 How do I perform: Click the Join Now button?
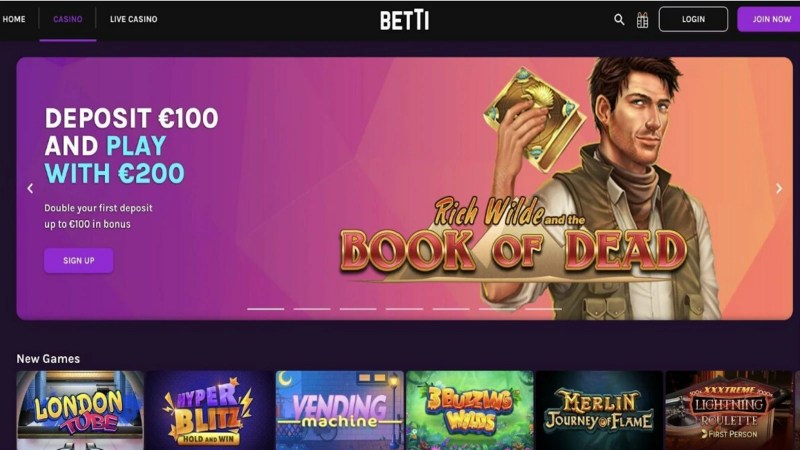tap(770, 19)
